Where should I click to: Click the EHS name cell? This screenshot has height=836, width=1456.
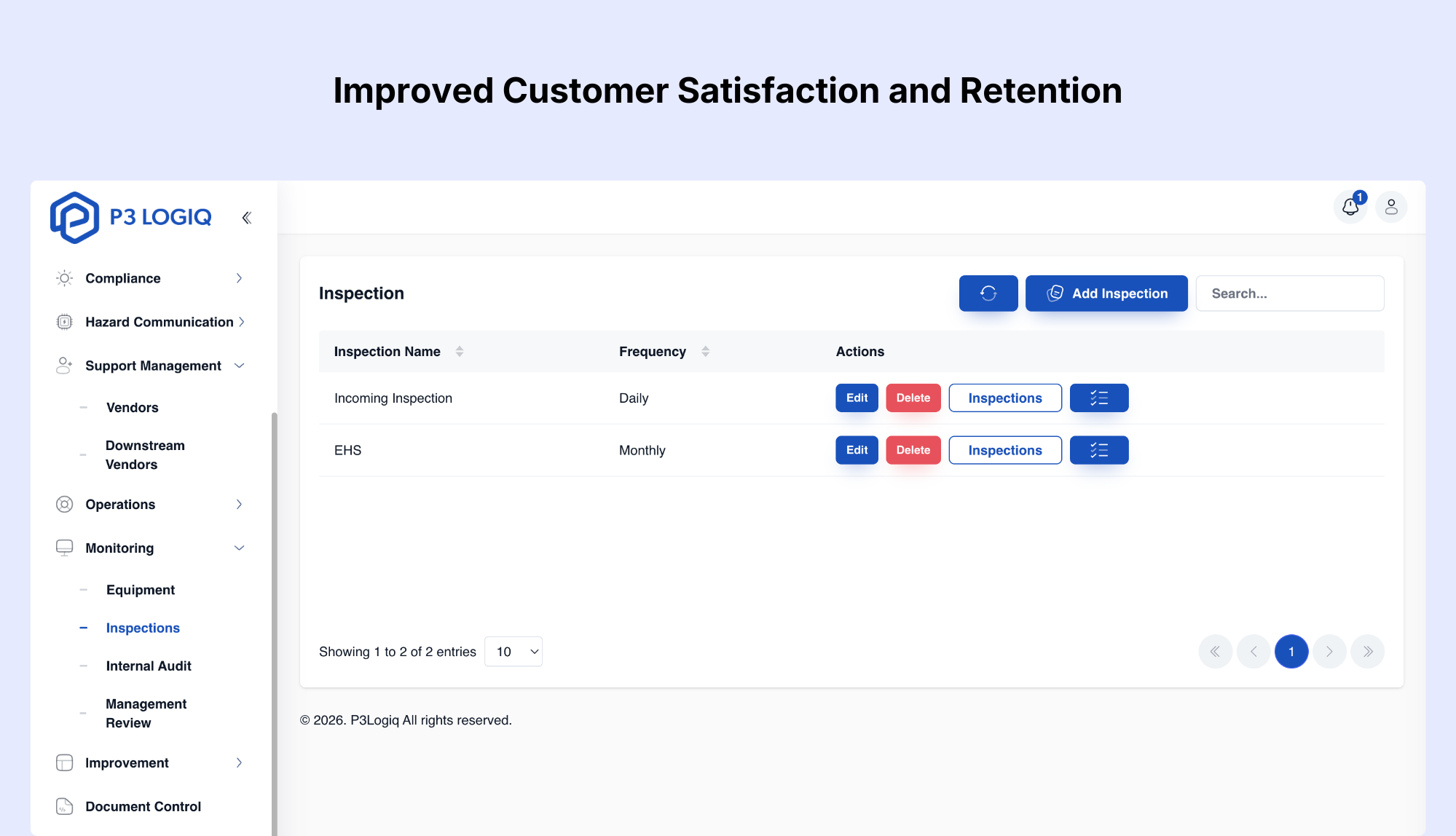(x=347, y=451)
